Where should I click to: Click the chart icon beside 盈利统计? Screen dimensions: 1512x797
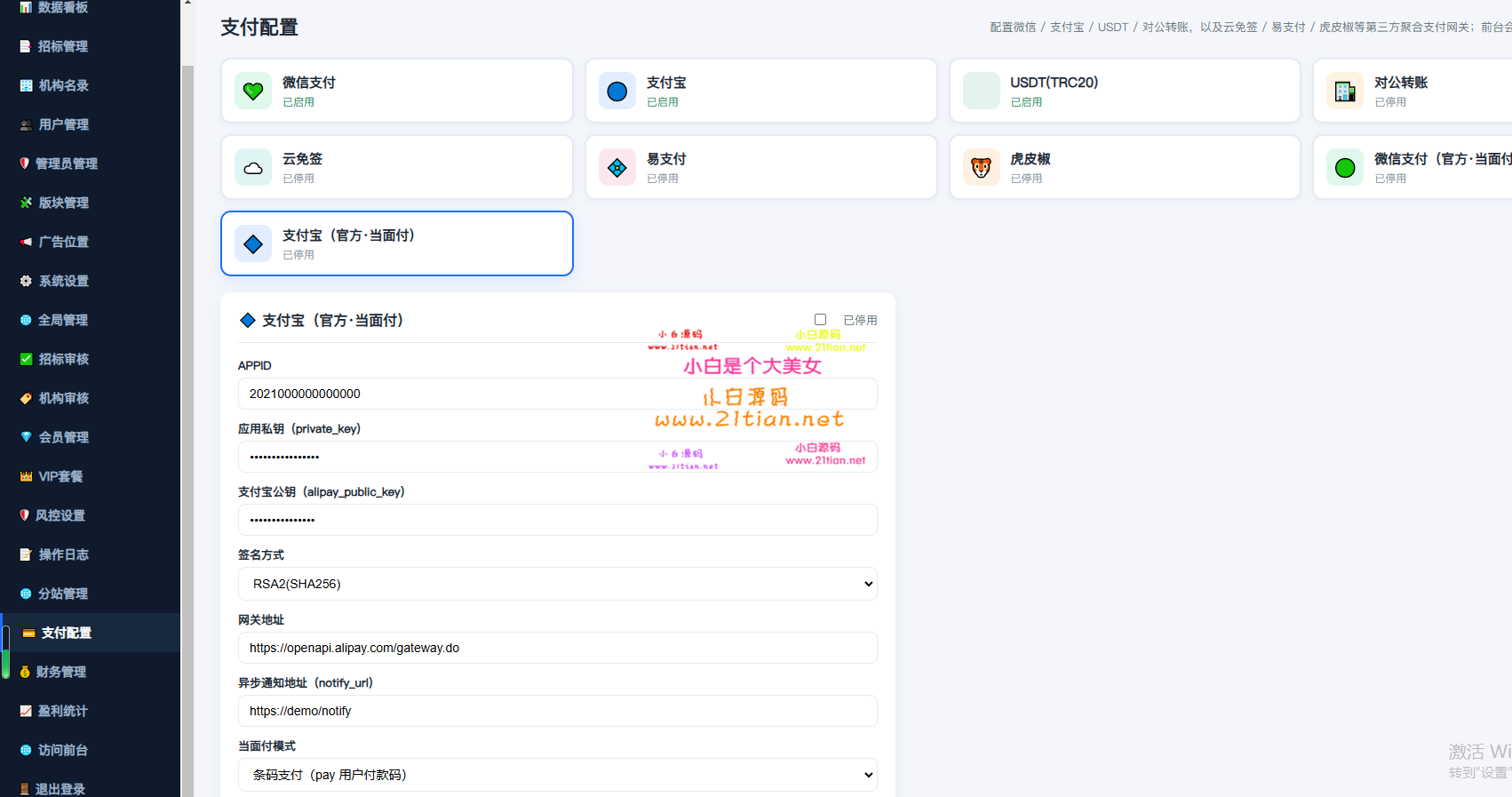click(26, 711)
